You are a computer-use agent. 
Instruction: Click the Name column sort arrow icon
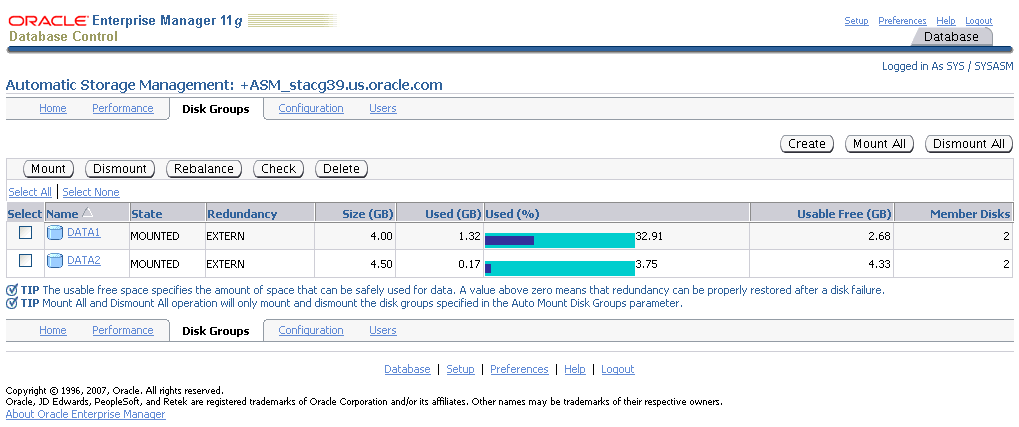pyautogui.click(x=88, y=213)
